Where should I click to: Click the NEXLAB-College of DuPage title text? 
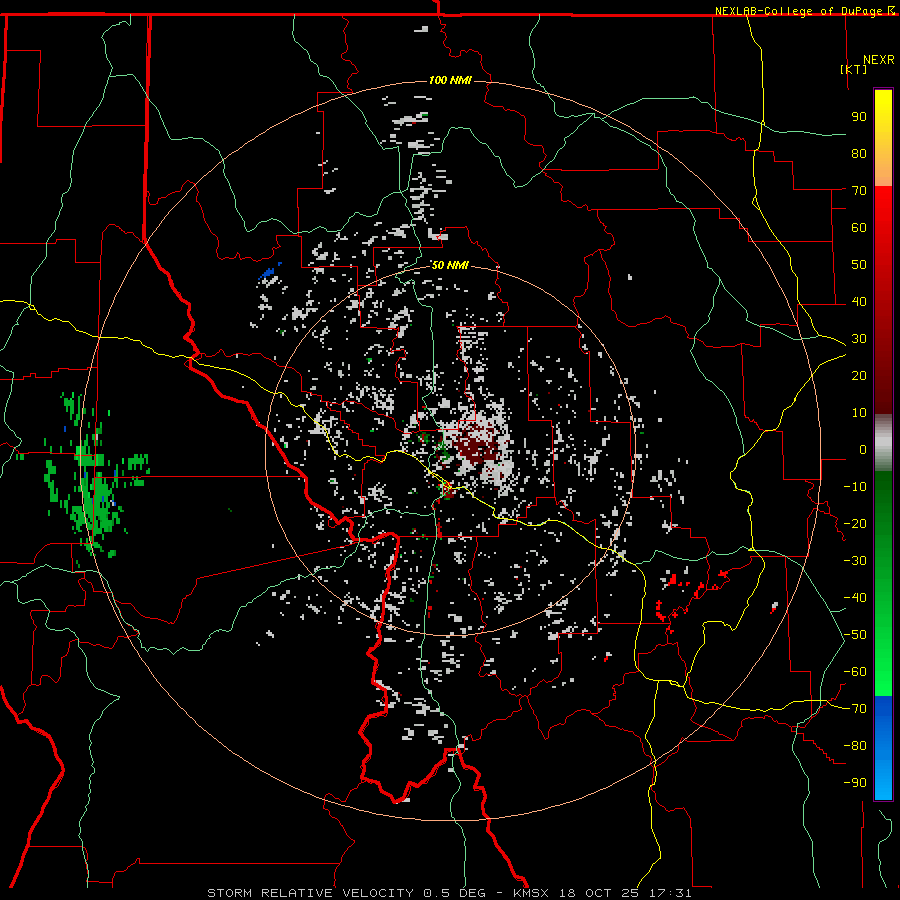click(800, 11)
